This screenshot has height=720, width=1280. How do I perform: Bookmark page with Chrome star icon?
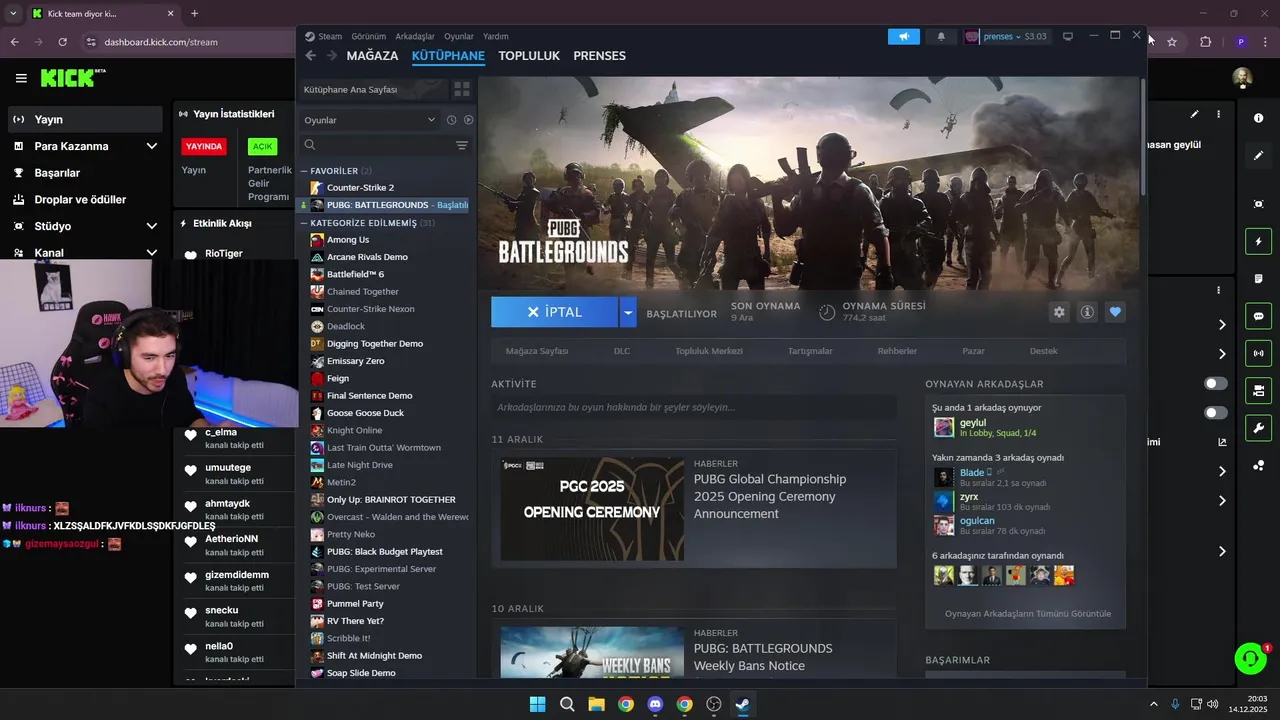coord(1172,42)
